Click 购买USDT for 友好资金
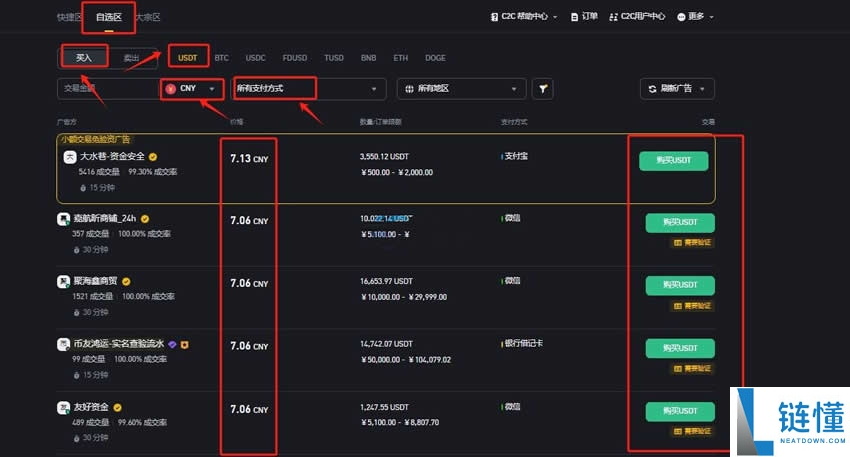Screen dimensions: 850x457 click(680, 411)
